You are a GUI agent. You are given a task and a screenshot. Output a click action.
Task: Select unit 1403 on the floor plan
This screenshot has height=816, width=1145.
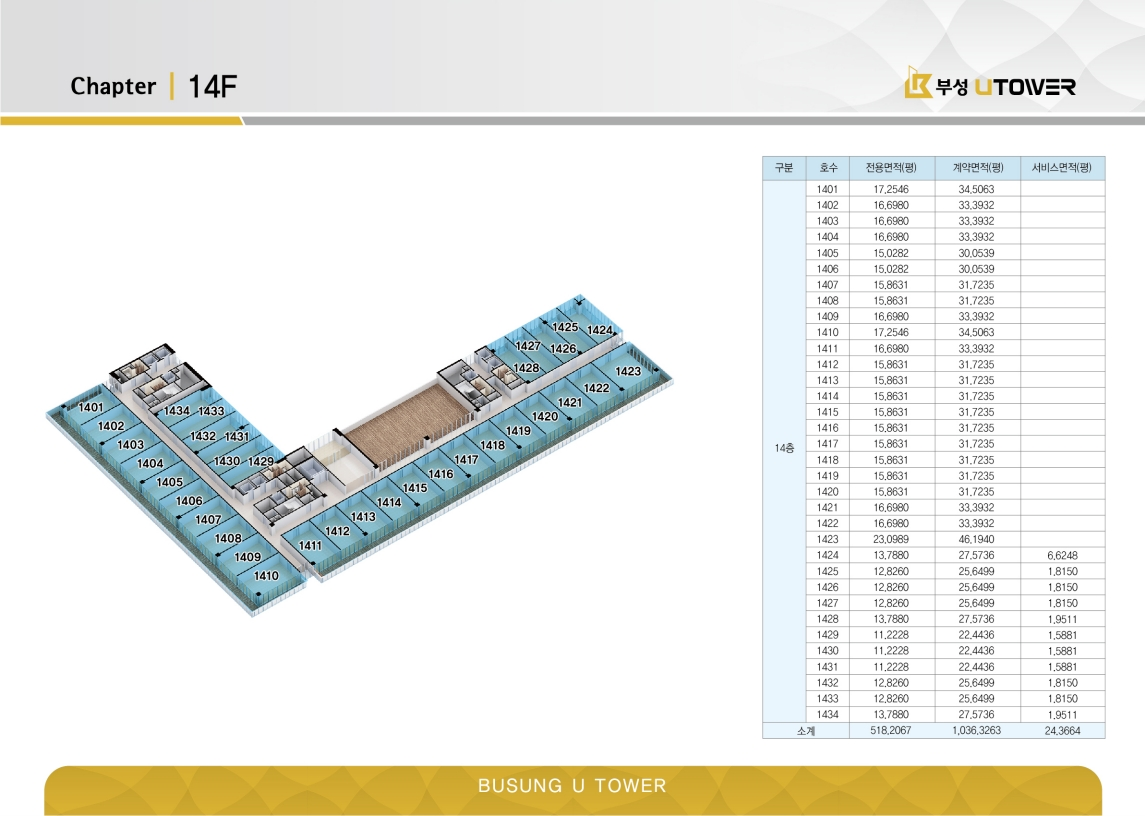(x=130, y=445)
